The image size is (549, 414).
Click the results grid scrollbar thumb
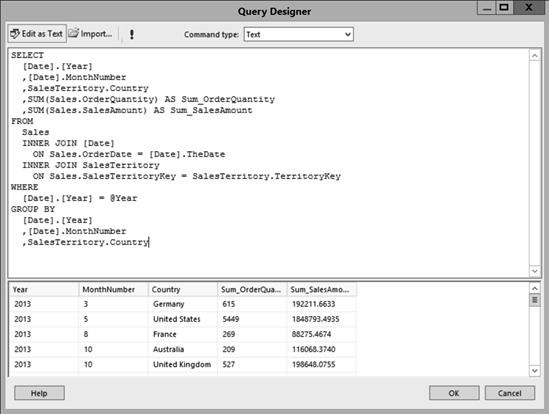(x=534, y=301)
